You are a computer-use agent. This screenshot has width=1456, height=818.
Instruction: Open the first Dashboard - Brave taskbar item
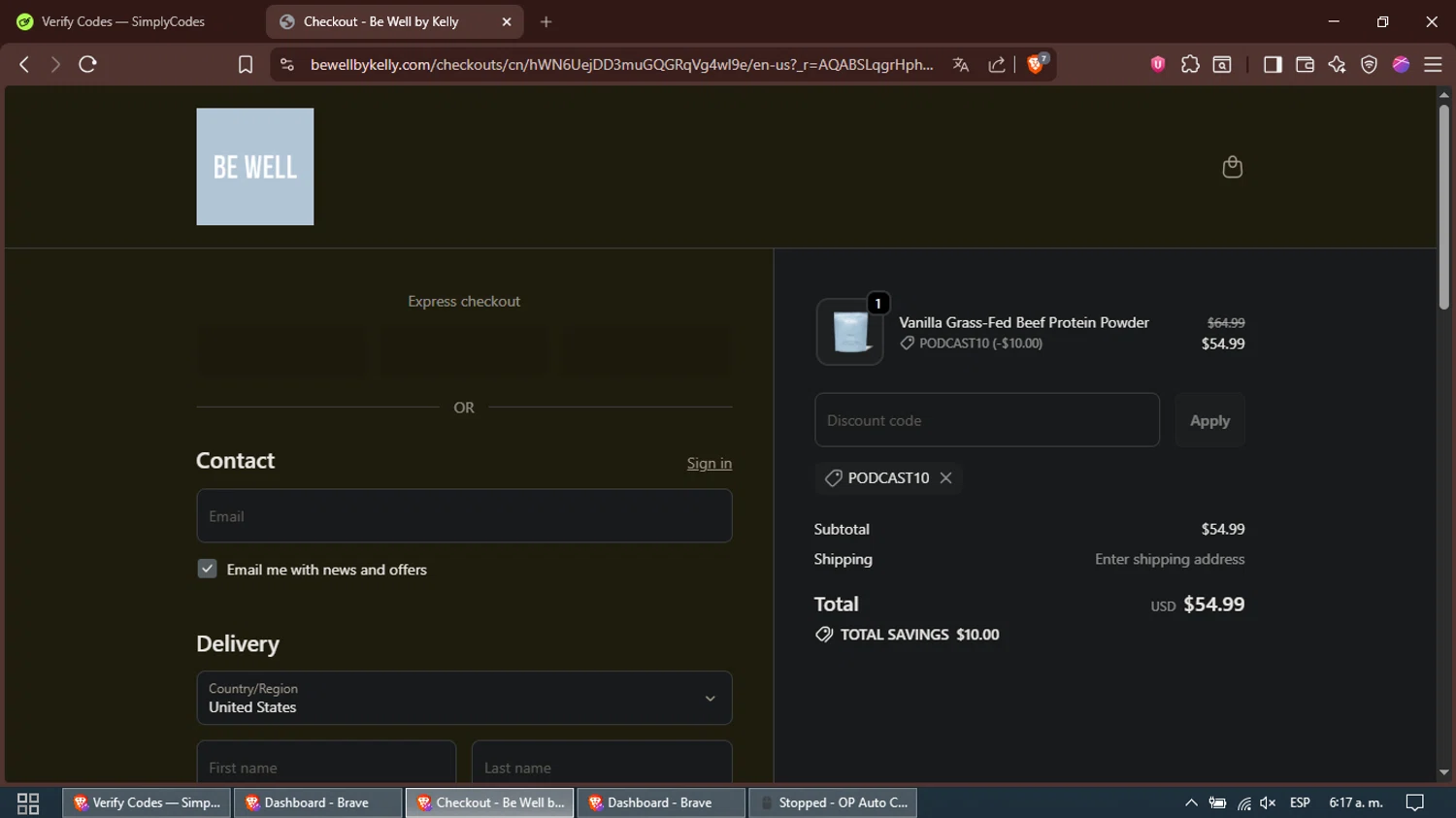click(317, 802)
